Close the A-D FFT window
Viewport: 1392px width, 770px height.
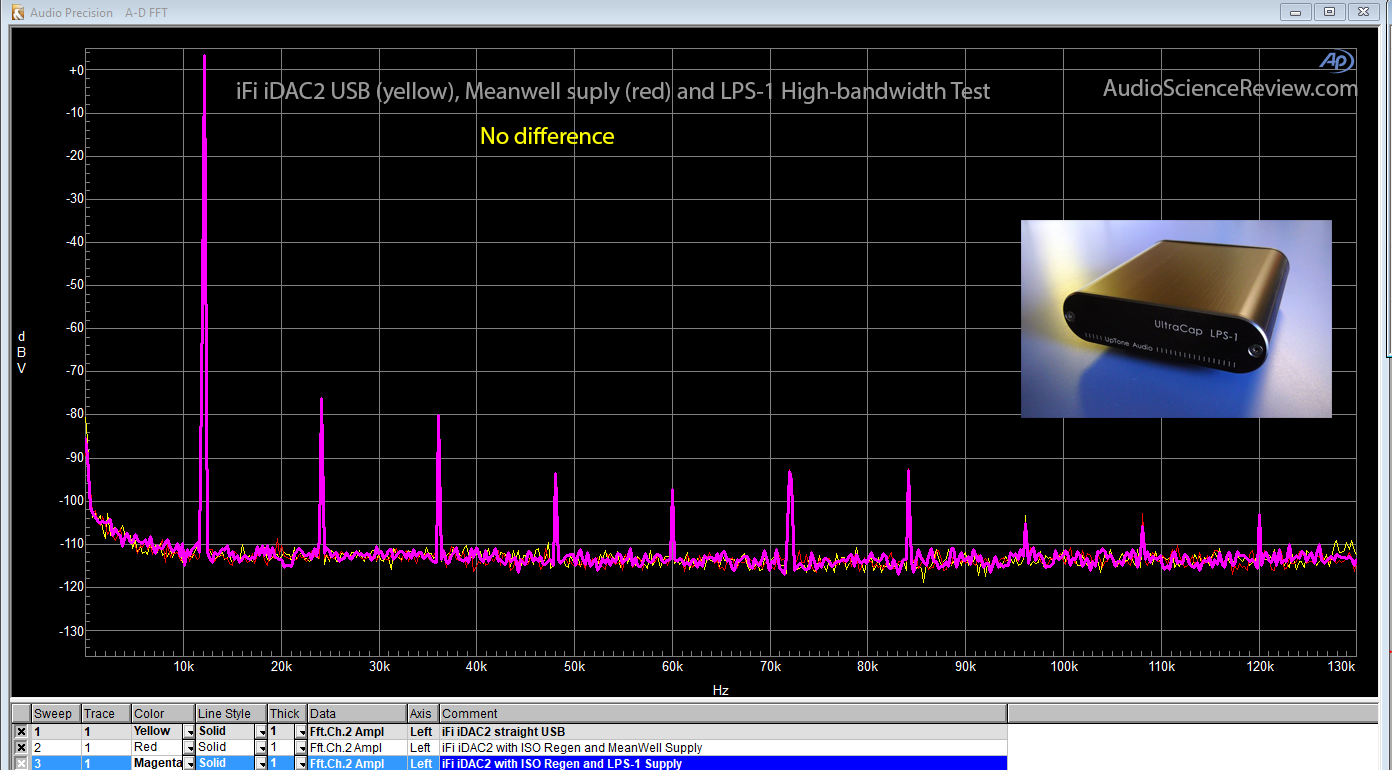point(1363,12)
